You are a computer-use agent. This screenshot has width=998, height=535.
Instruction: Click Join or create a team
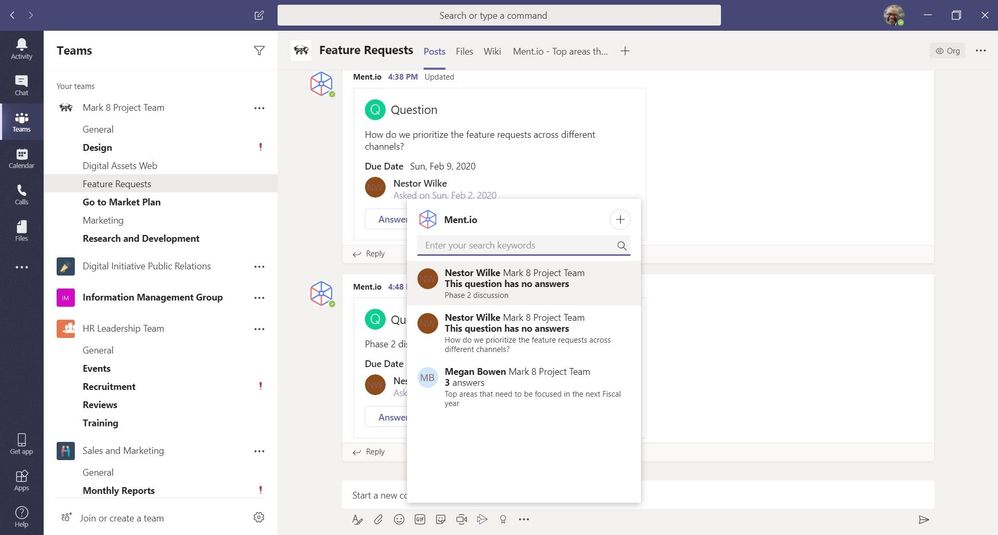[x=122, y=518]
